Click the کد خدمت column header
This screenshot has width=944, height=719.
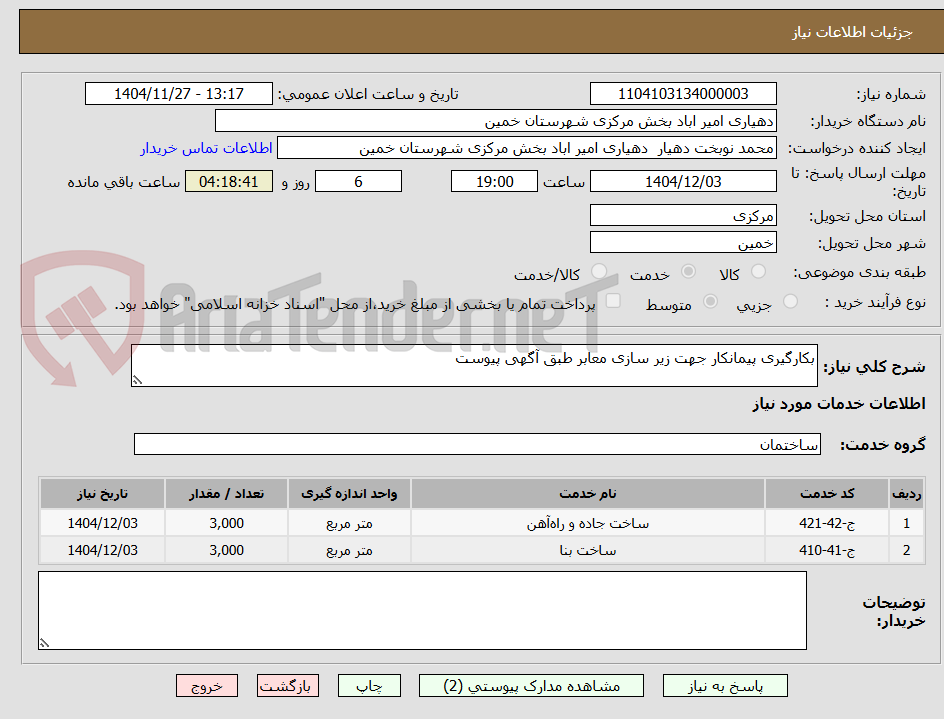point(827,494)
